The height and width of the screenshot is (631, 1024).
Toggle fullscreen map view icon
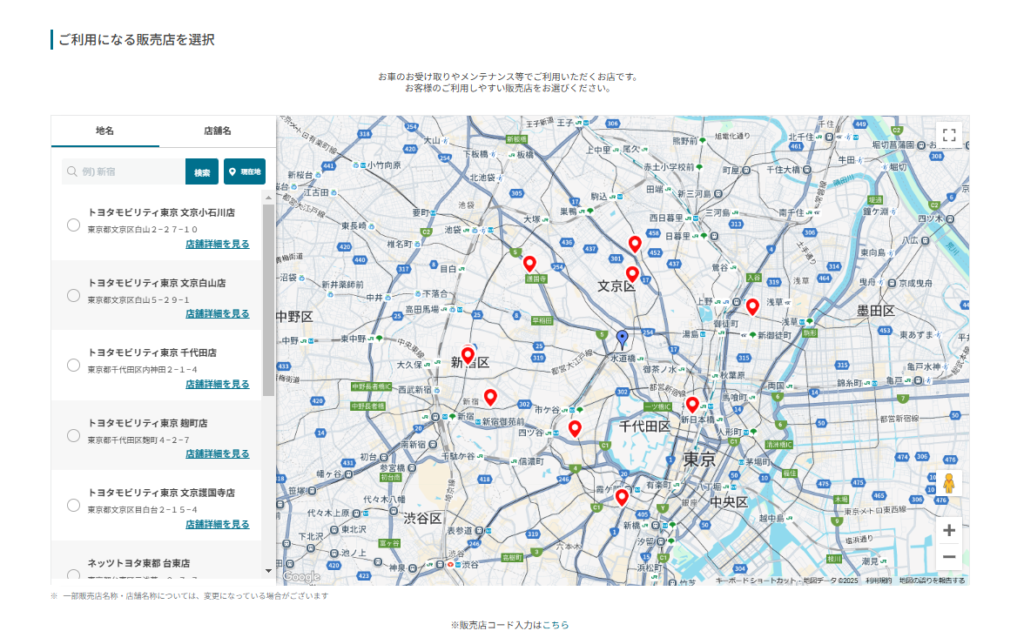(x=949, y=135)
